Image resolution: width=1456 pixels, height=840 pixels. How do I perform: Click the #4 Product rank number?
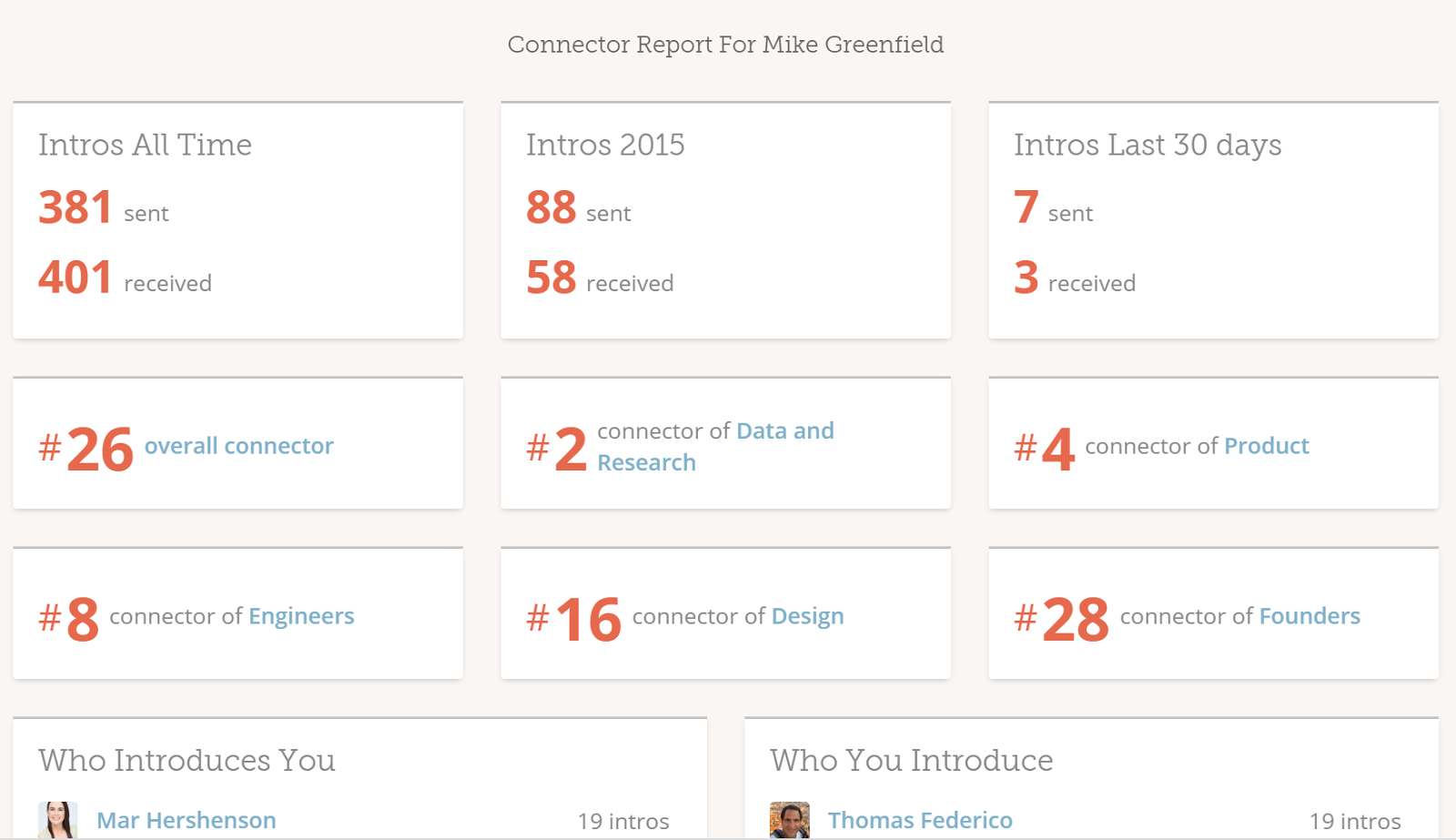(x=1044, y=449)
